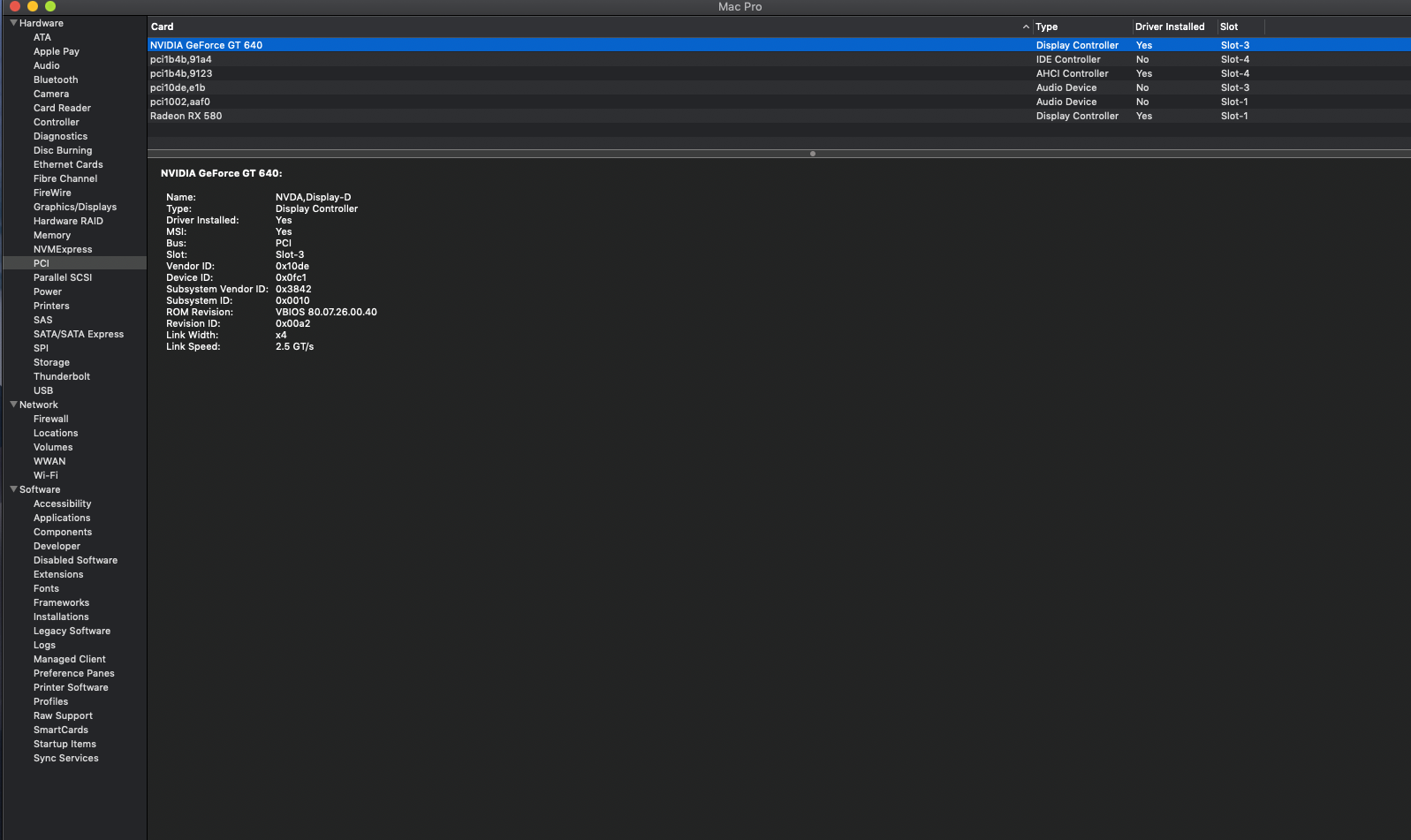Select the Radeon RX 580 row
The image size is (1411, 840).
click(x=779, y=116)
